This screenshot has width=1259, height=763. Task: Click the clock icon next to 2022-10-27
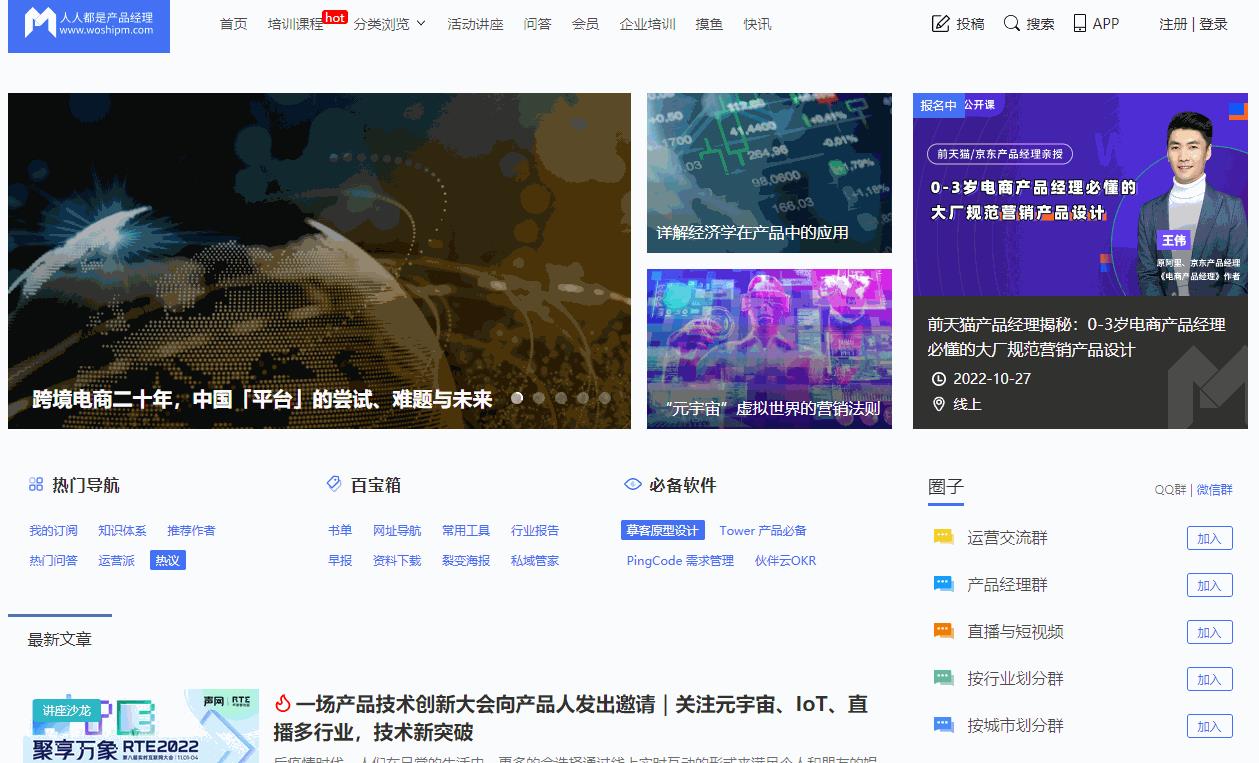(939, 379)
